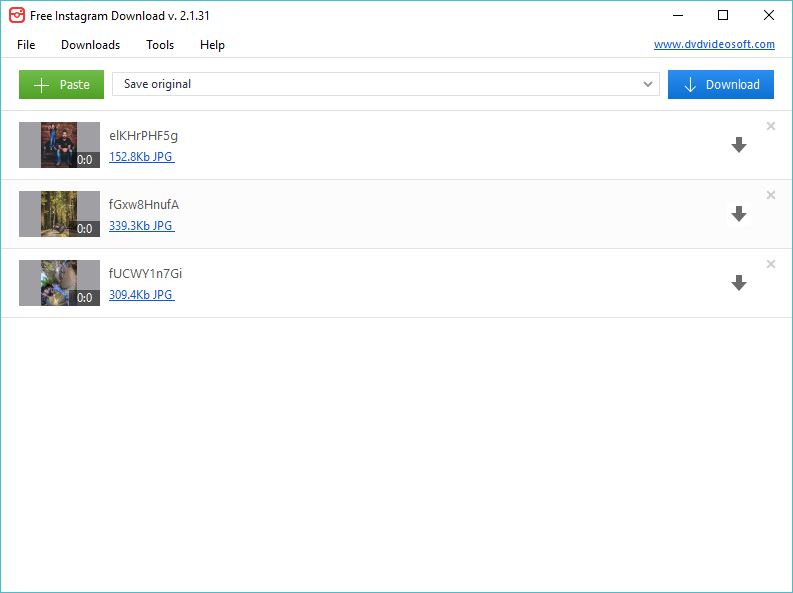Viewport: 793px width, 593px height.
Task: Open the 152.8Kb JPG format link
Action: coord(141,157)
